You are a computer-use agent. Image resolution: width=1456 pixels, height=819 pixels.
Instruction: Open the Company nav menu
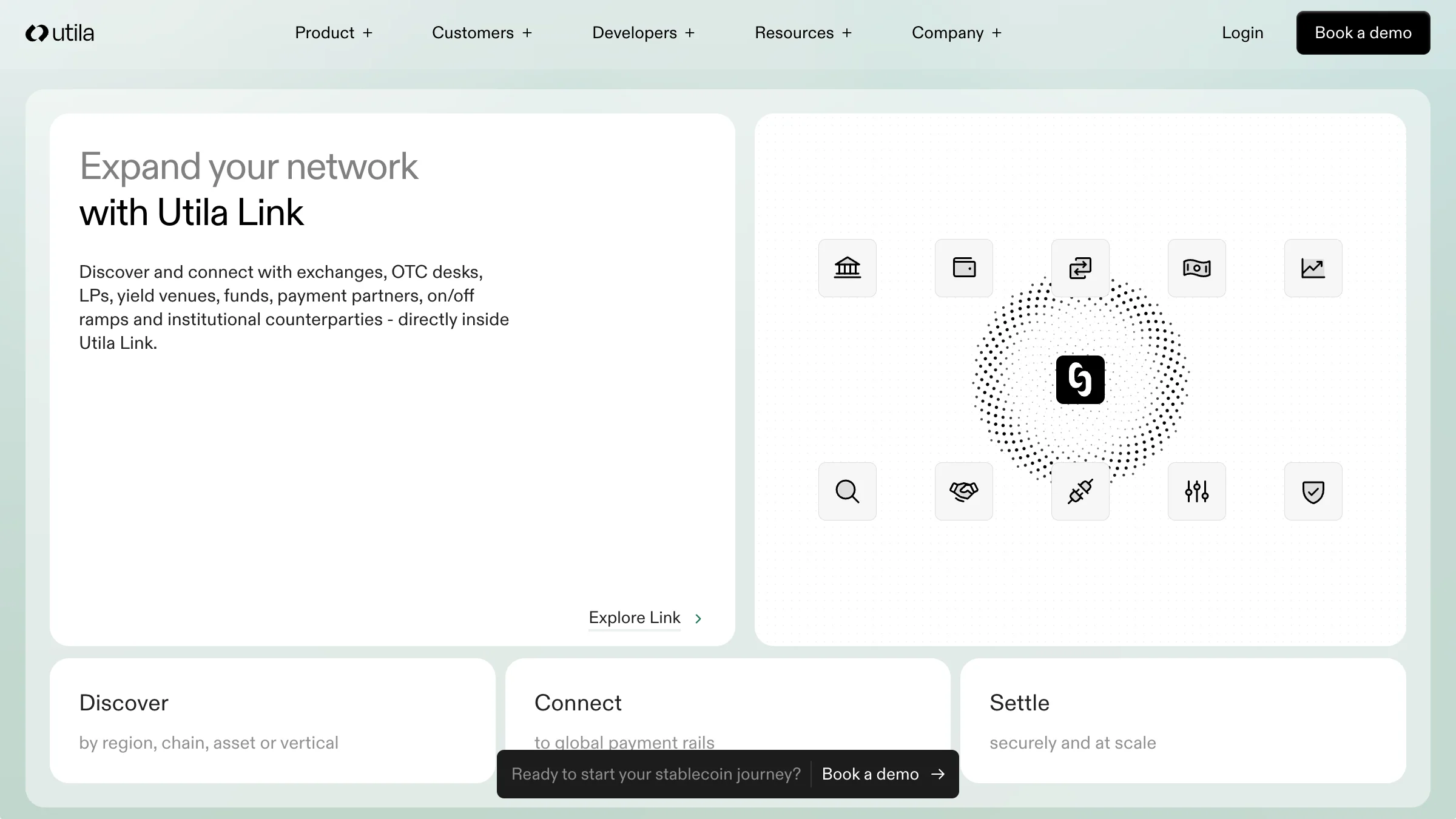pyautogui.click(x=956, y=33)
